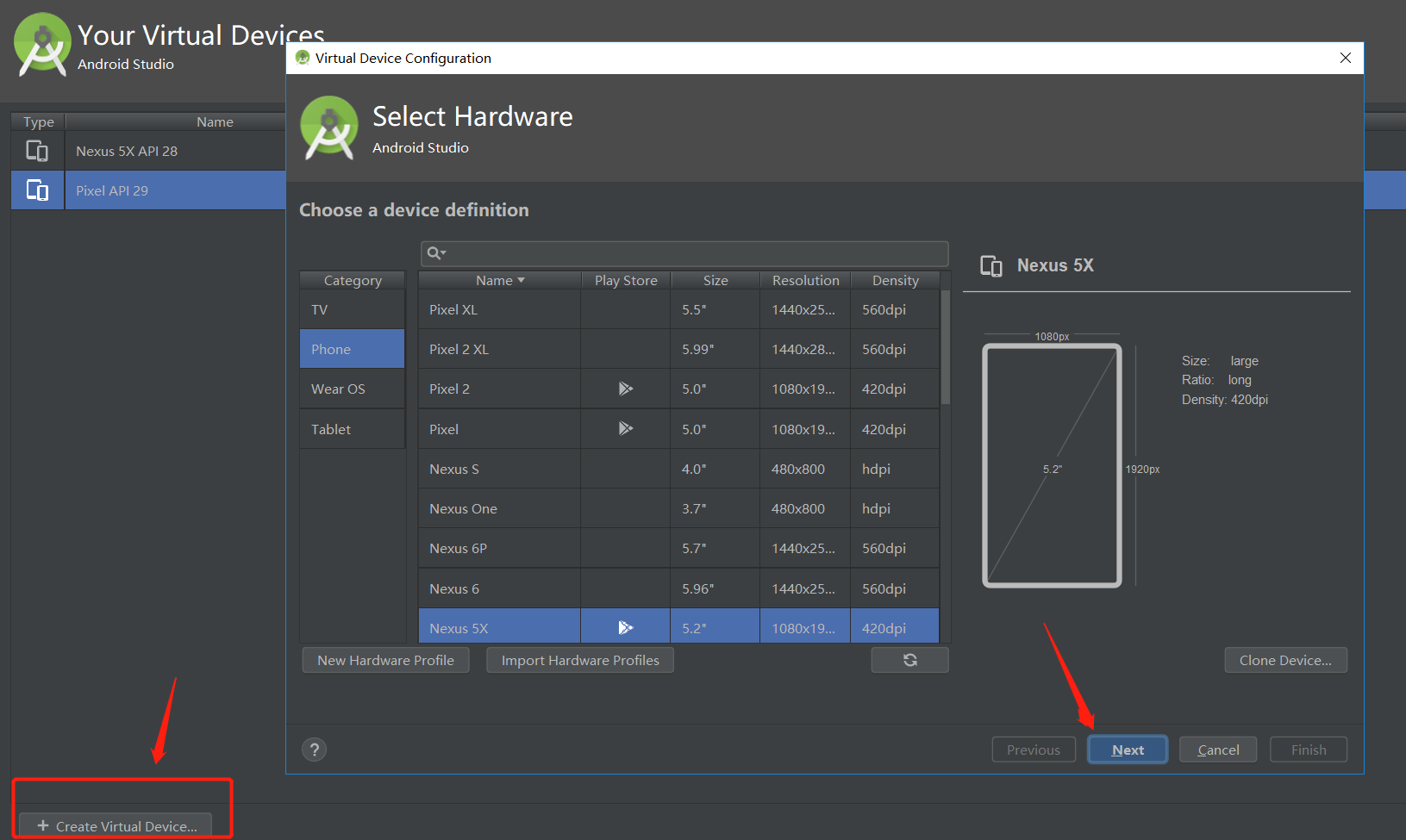Click the Category column header

tap(353, 280)
